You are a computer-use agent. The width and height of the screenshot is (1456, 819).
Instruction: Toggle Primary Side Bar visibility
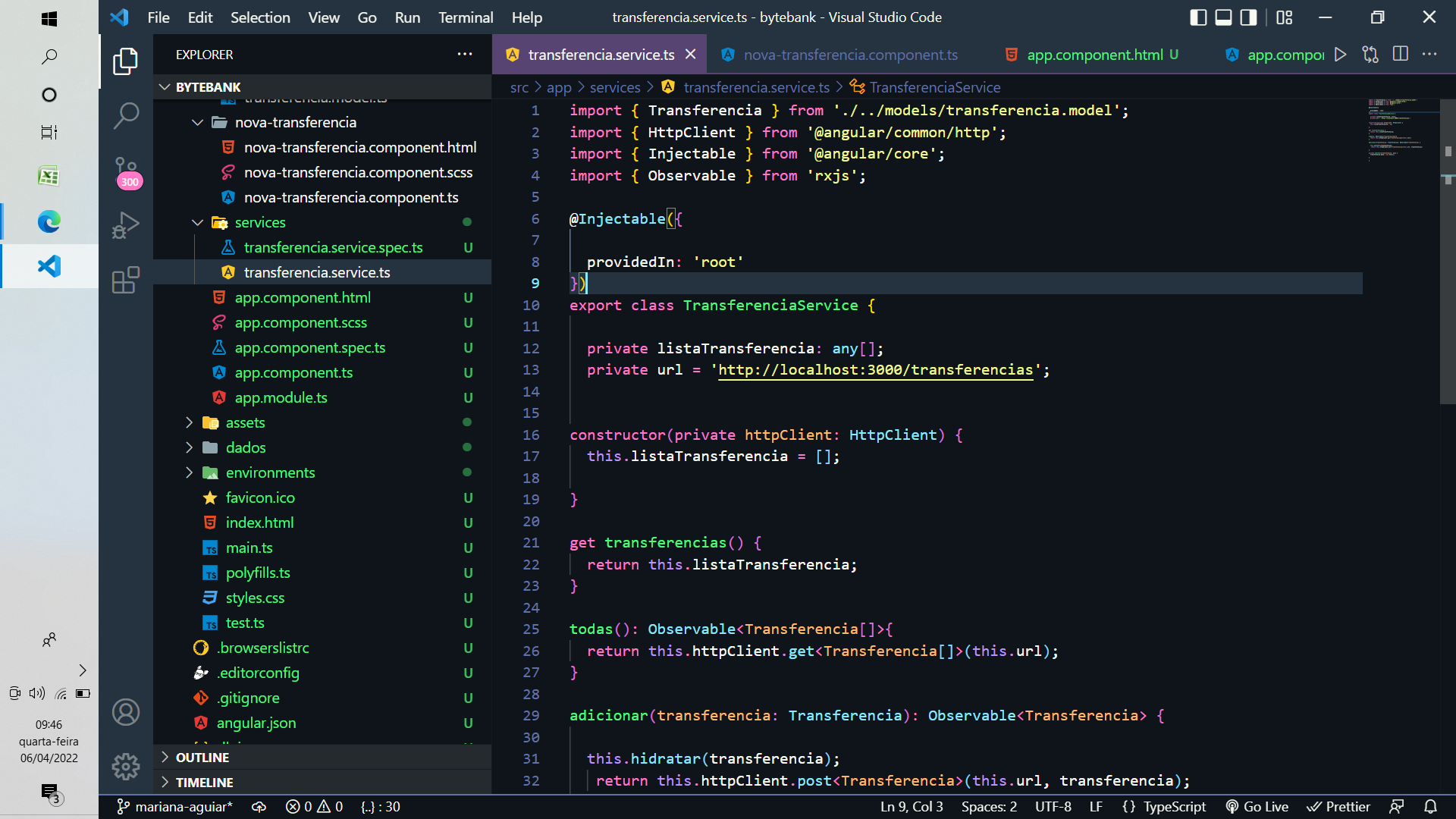tap(1198, 17)
